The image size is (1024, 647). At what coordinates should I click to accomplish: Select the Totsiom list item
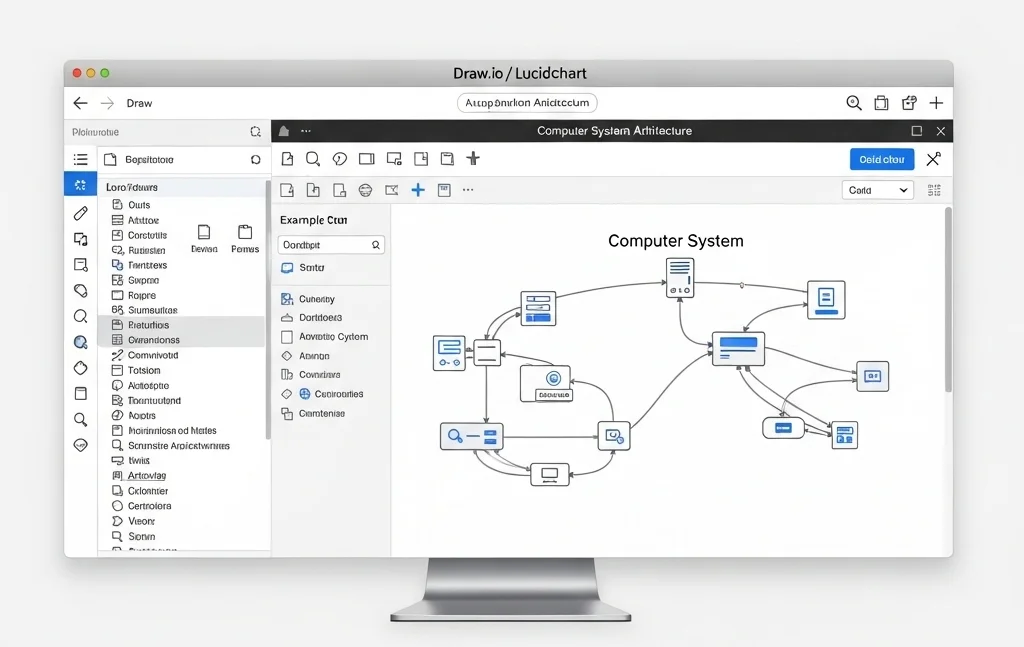144,370
